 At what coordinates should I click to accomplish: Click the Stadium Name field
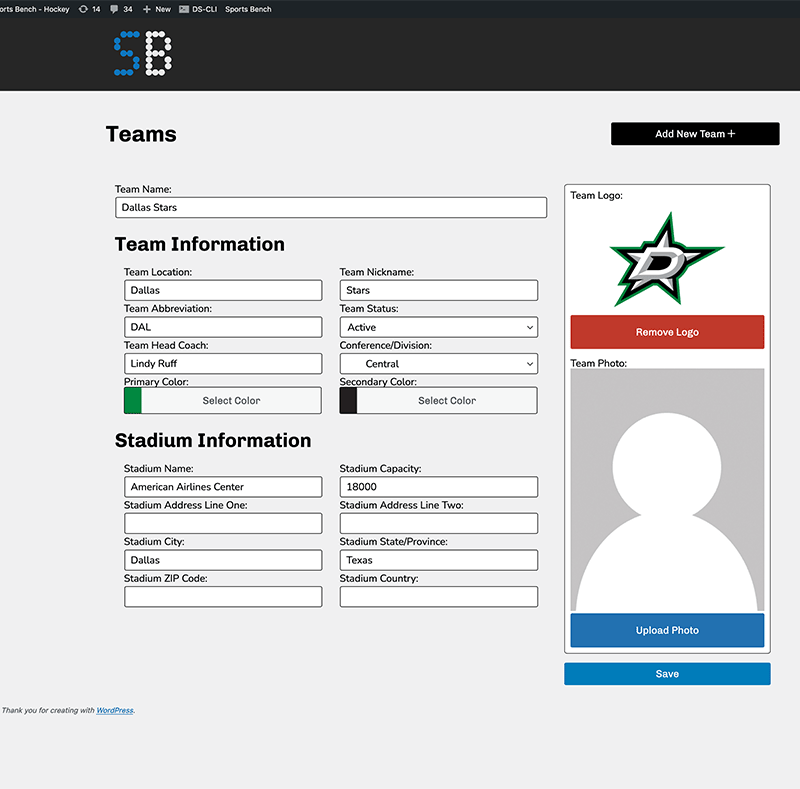coord(223,487)
